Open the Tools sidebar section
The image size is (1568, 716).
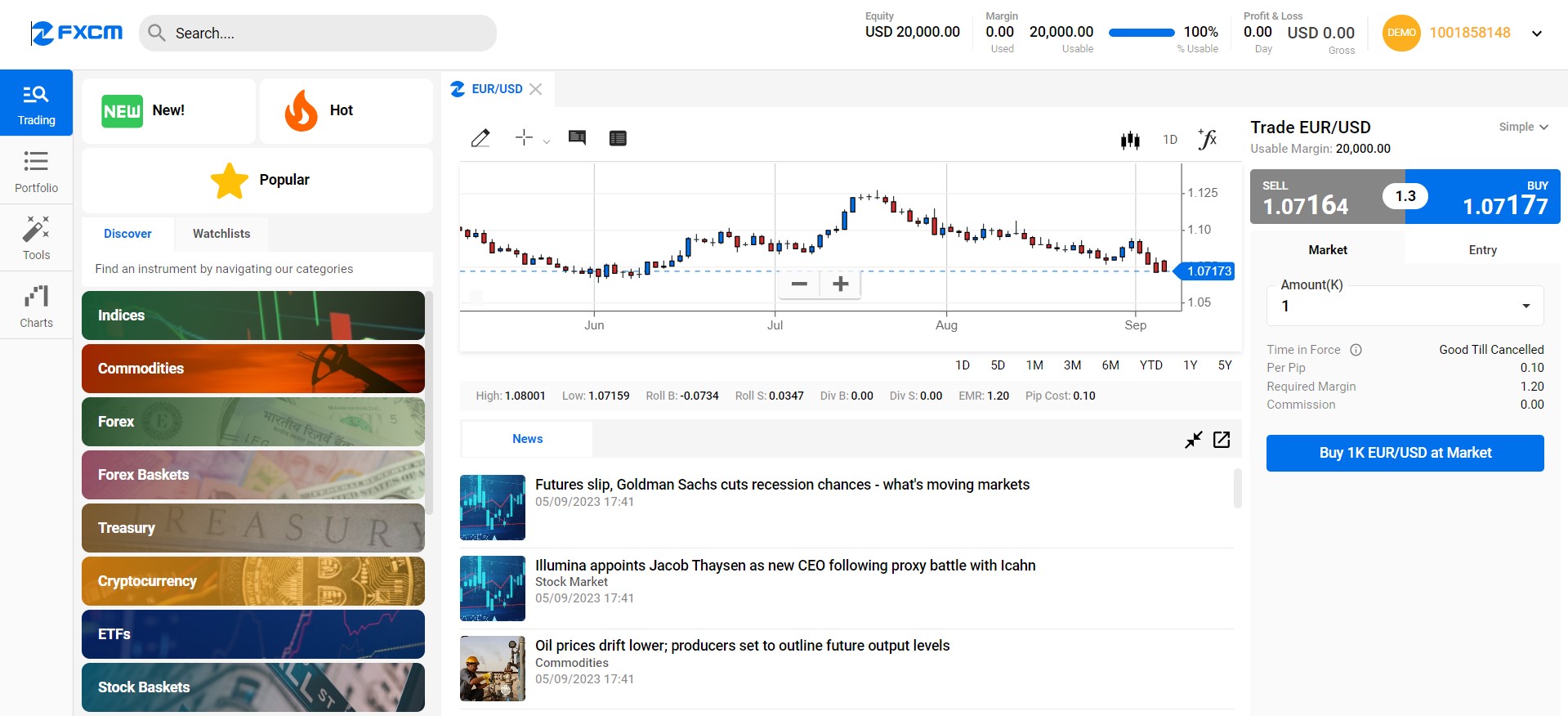36,238
